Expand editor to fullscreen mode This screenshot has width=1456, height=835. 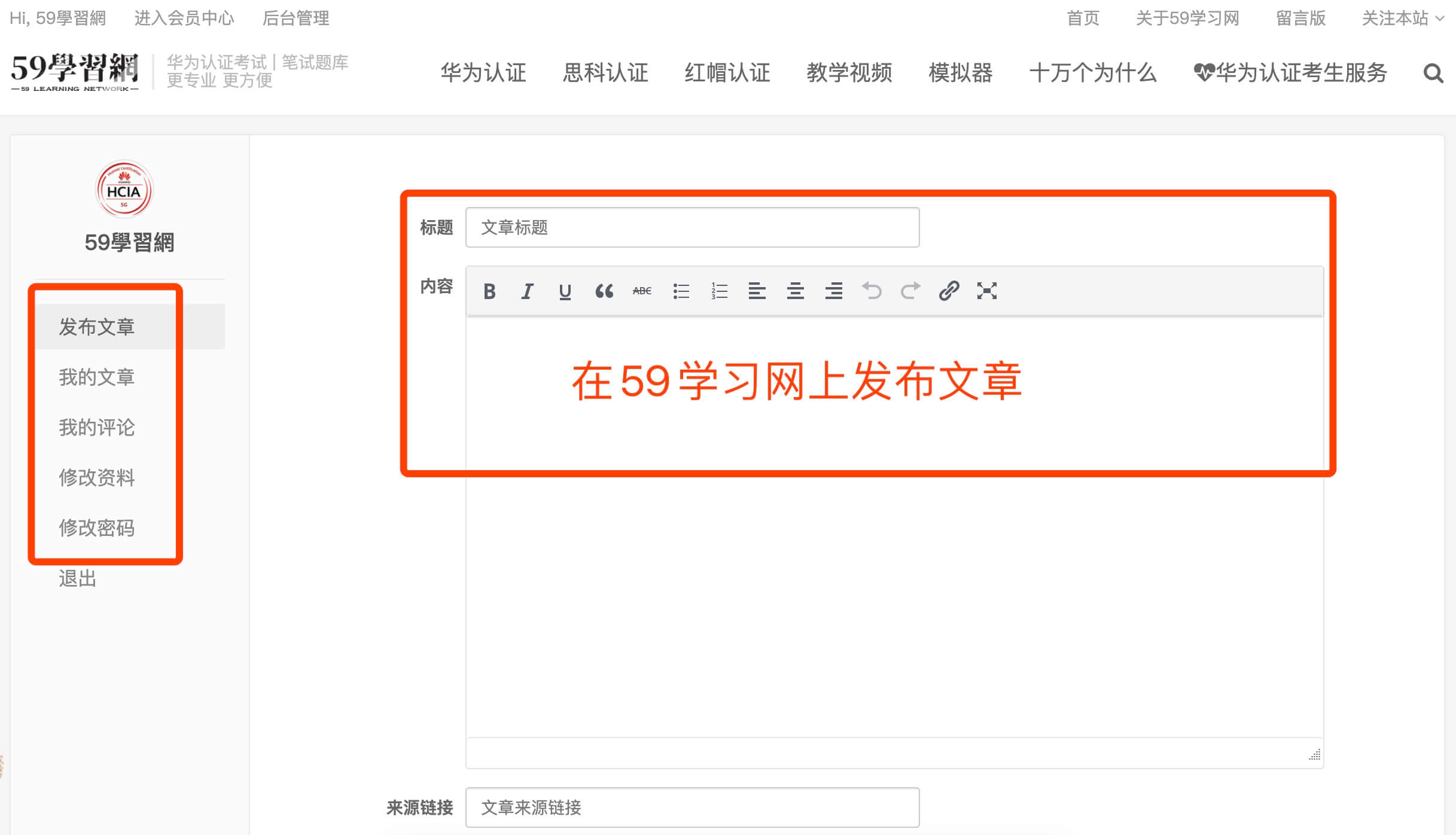[986, 291]
